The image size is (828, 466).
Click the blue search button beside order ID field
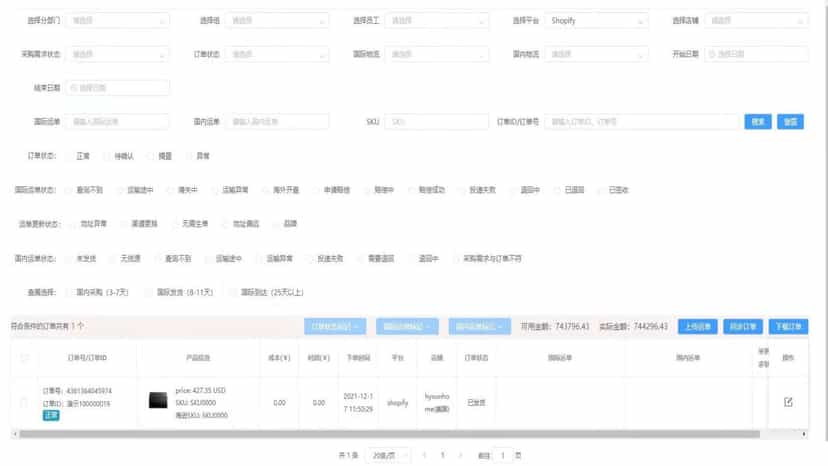point(758,122)
